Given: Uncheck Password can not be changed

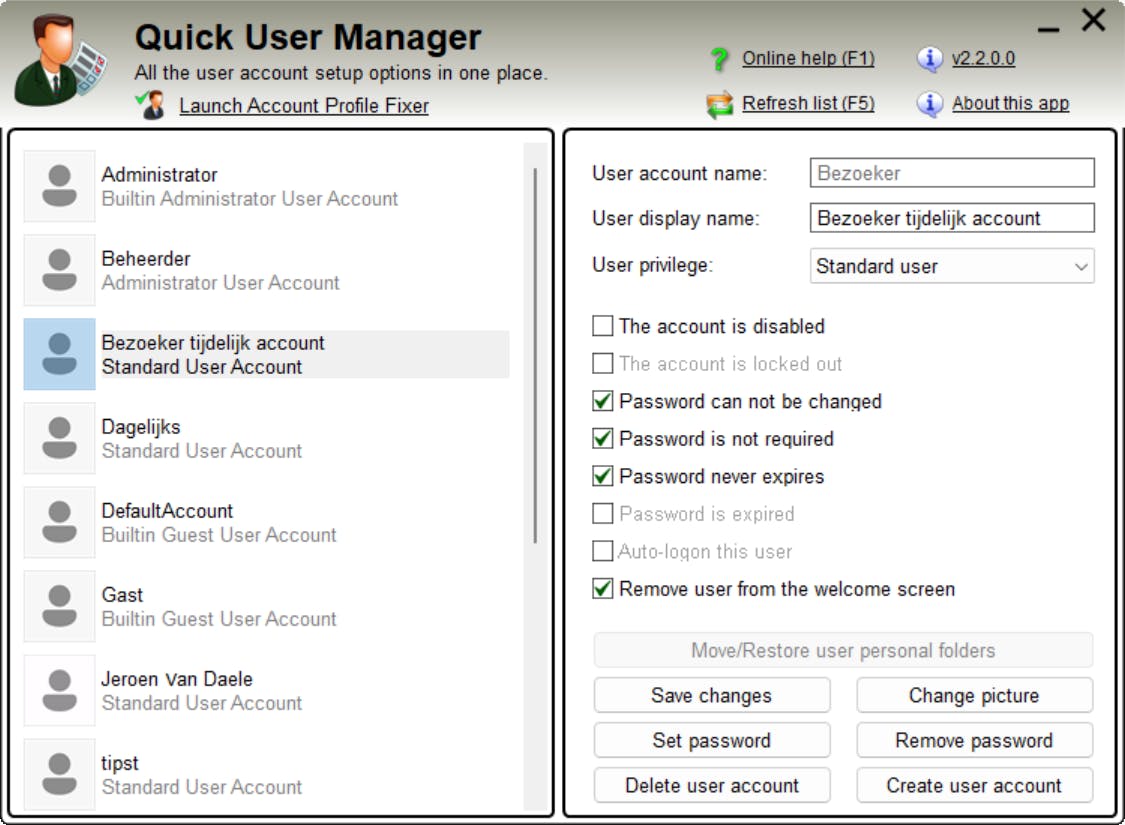Looking at the screenshot, I should pos(603,402).
